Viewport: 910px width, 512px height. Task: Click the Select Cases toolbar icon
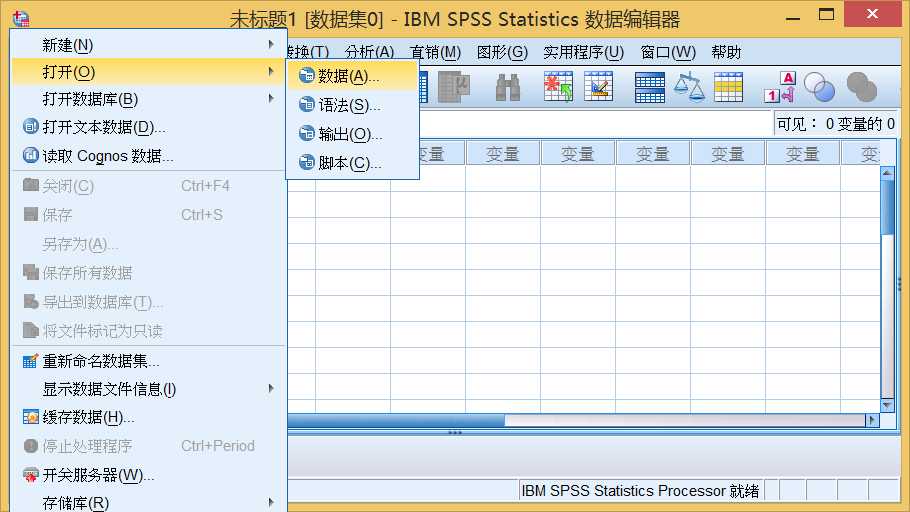(728, 87)
